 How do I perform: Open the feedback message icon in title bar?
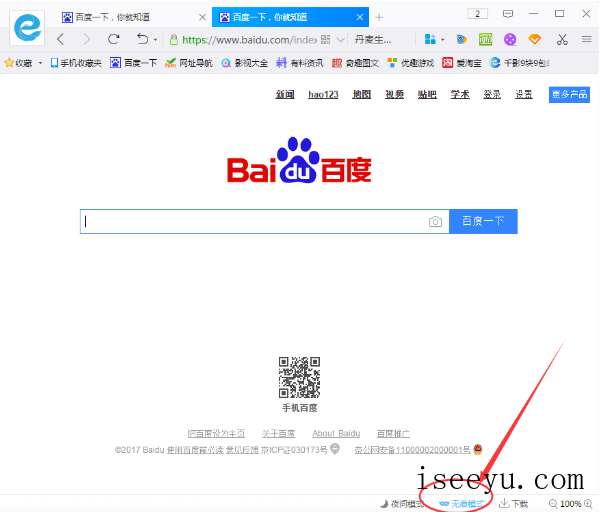pyautogui.click(x=508, y=14)
